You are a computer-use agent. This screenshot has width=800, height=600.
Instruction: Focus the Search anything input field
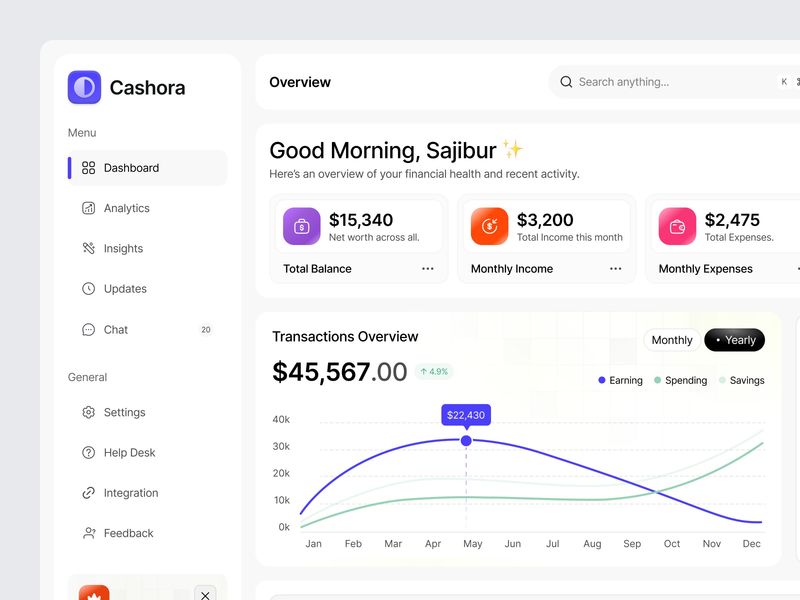tap(673, 82)
